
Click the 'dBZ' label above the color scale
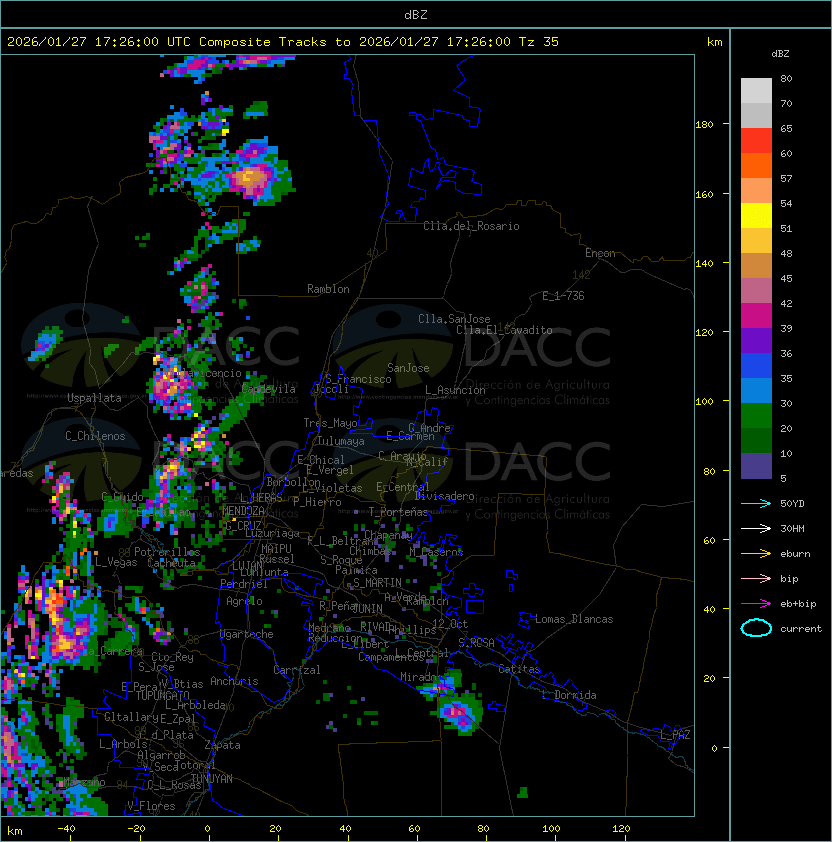(780, 54)
